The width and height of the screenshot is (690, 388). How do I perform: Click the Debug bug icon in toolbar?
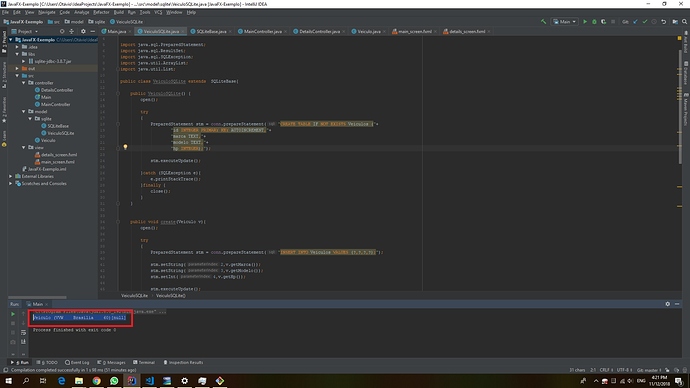tap(594, 22)
